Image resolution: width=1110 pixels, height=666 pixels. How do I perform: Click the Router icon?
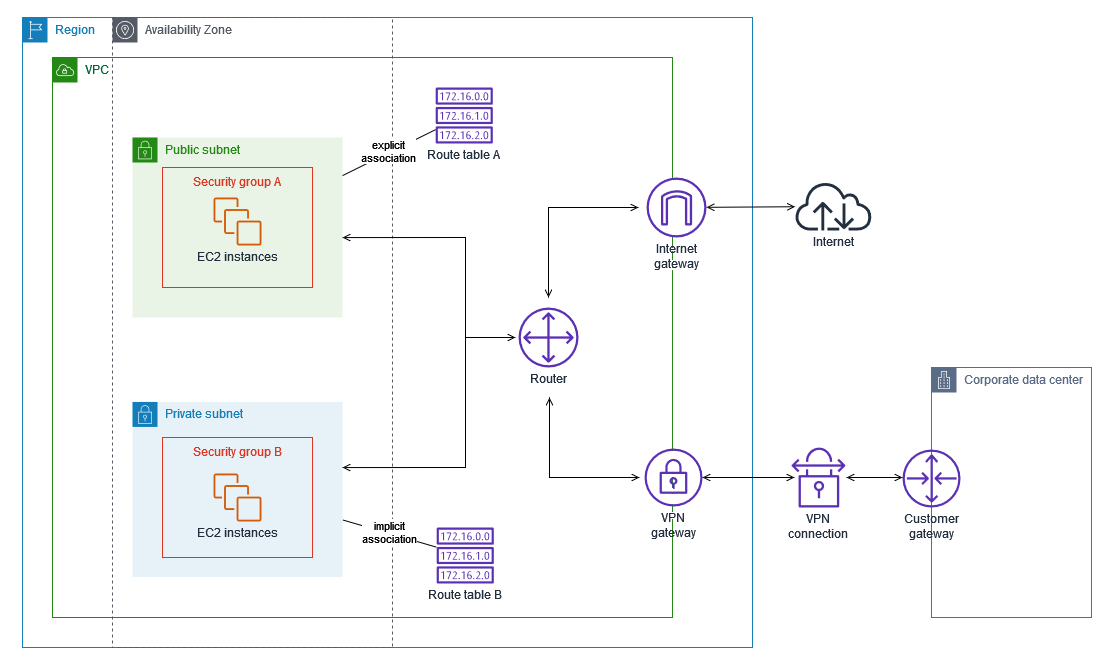(x=548, y=338)
